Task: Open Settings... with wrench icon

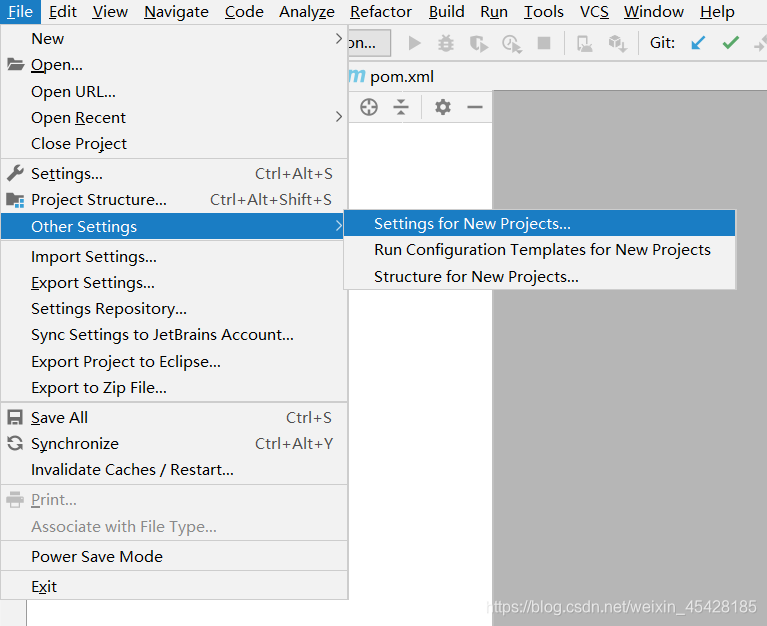Action: point(174,174)
